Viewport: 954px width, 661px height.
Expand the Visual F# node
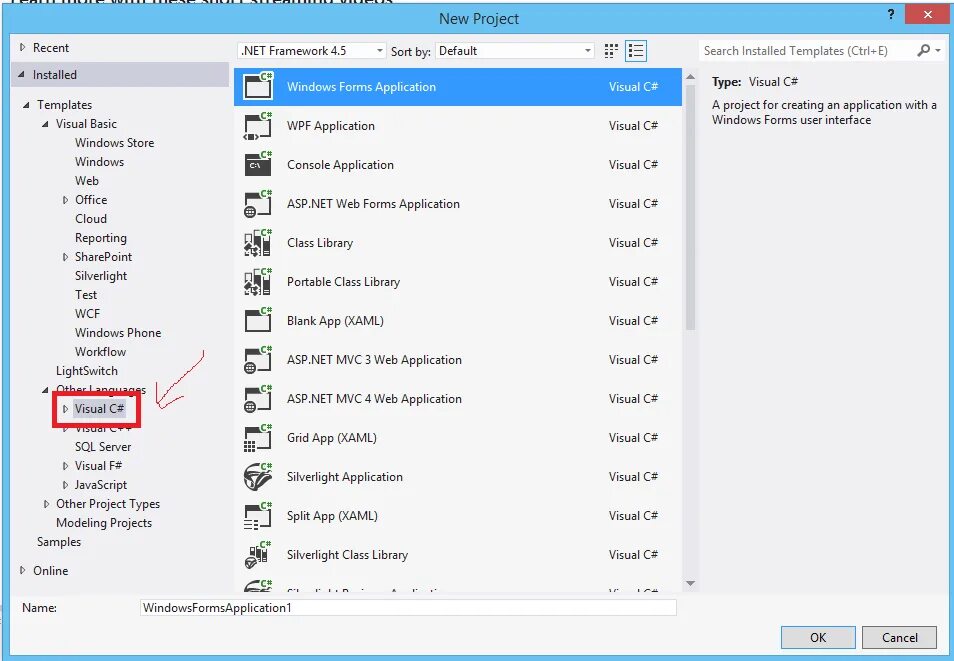tap(65, 466)
